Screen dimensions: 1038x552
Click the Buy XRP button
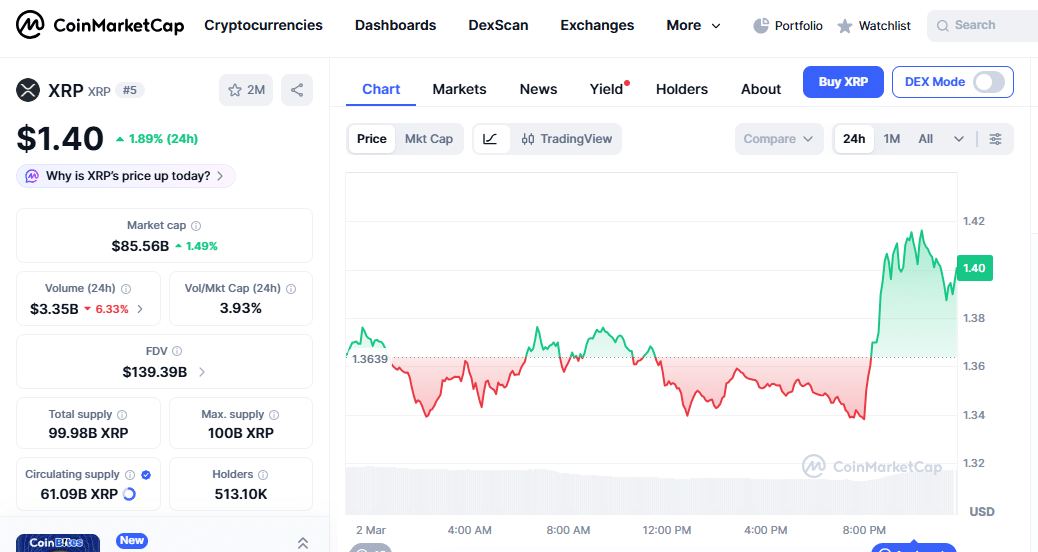point(843,82)
